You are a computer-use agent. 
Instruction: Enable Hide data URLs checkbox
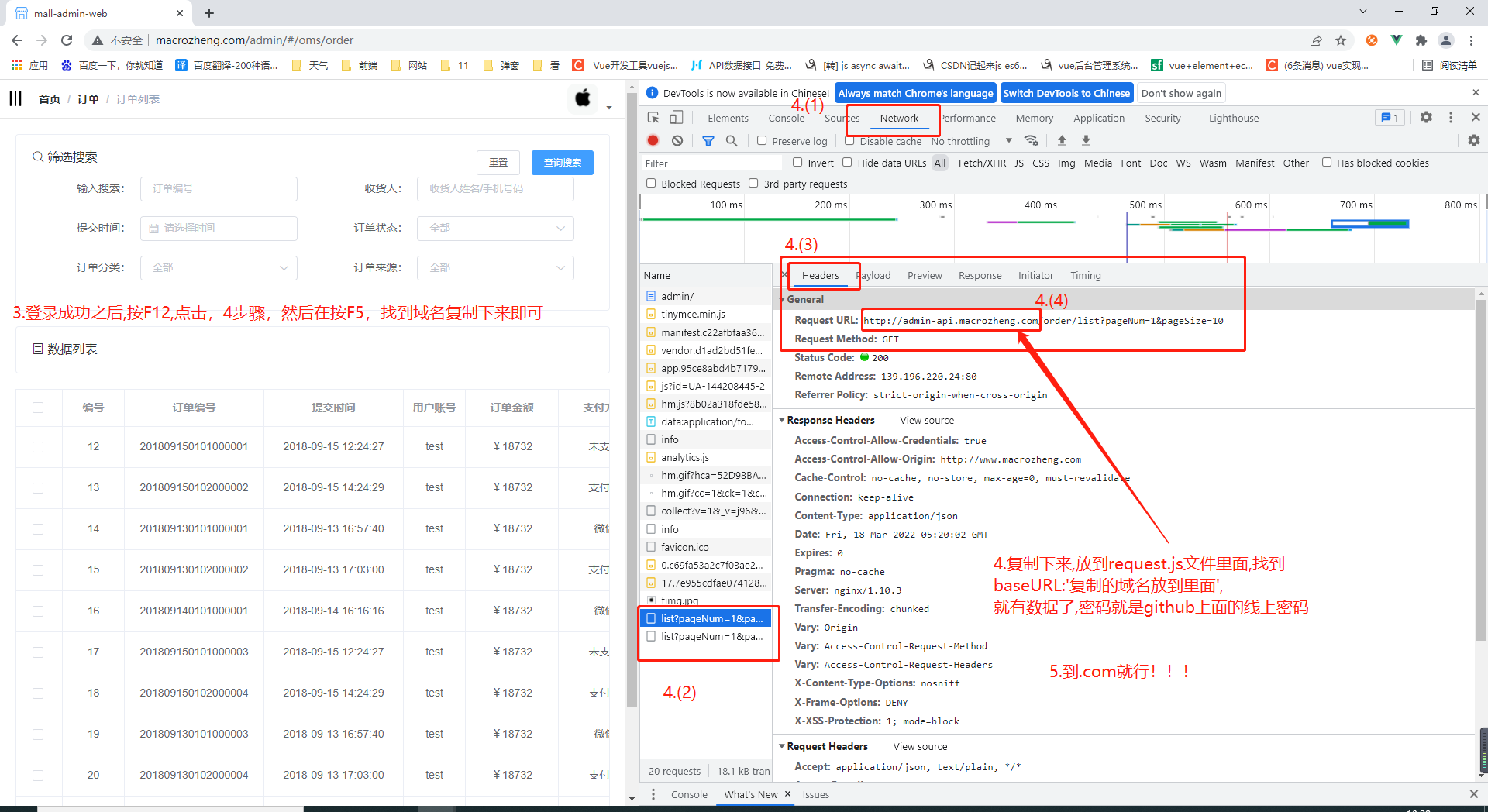click(847, 162)
